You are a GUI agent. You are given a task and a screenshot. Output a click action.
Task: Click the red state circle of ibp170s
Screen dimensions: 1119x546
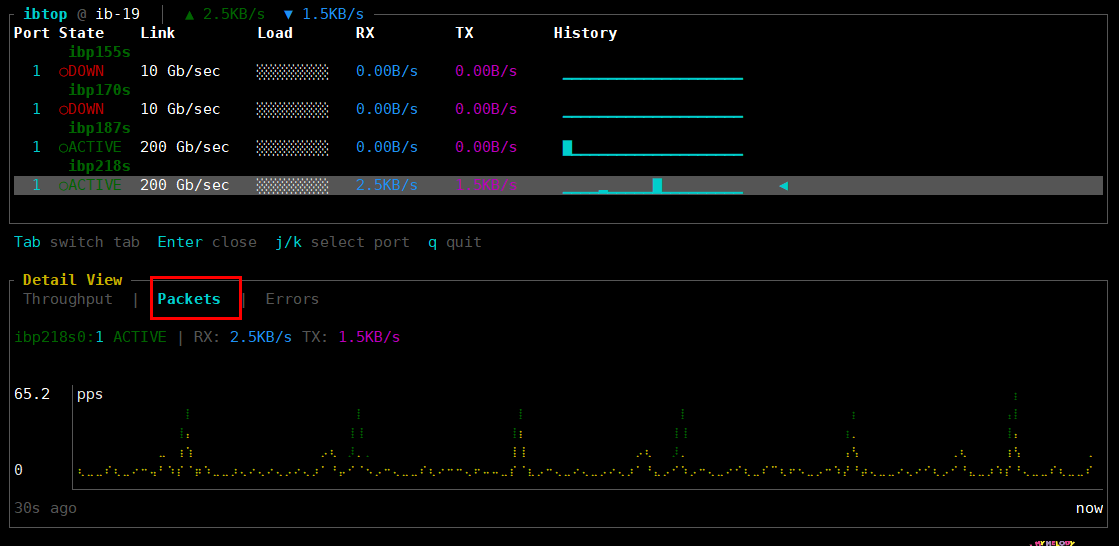(x=64, y=109)
